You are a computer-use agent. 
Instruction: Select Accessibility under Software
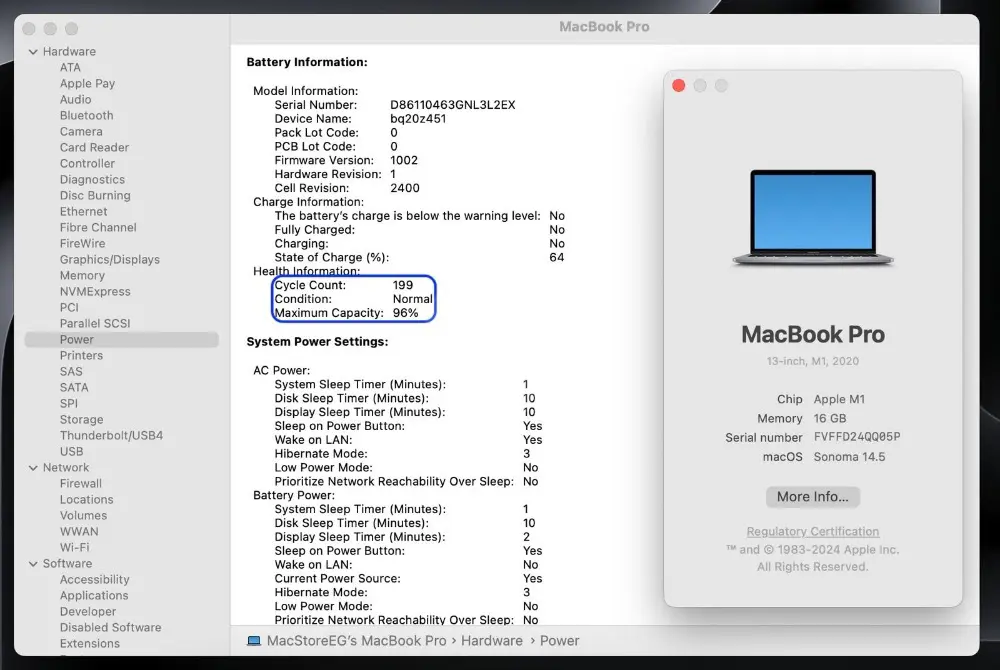[94, 579]
